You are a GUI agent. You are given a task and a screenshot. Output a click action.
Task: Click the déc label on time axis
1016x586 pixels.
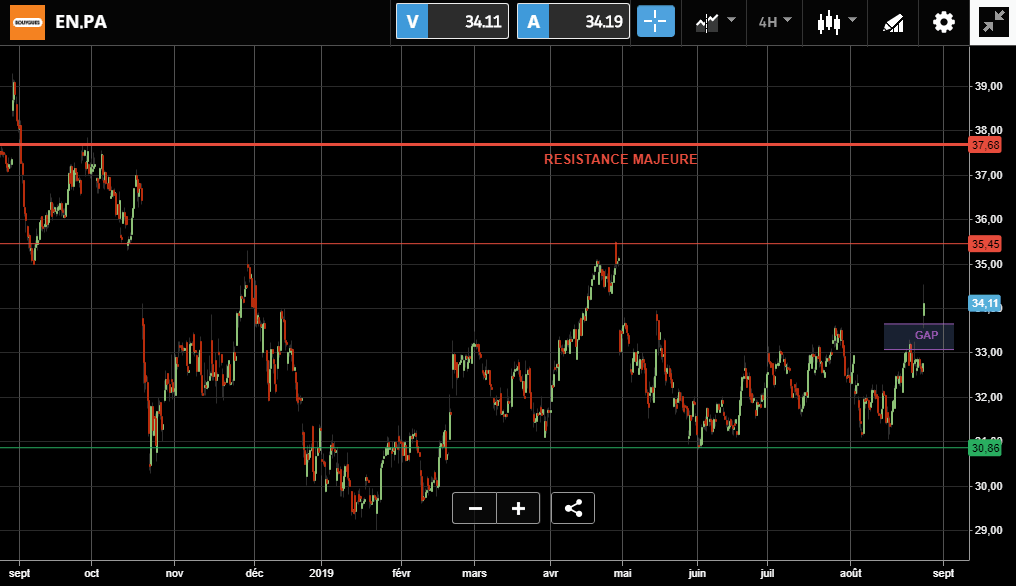255,573
